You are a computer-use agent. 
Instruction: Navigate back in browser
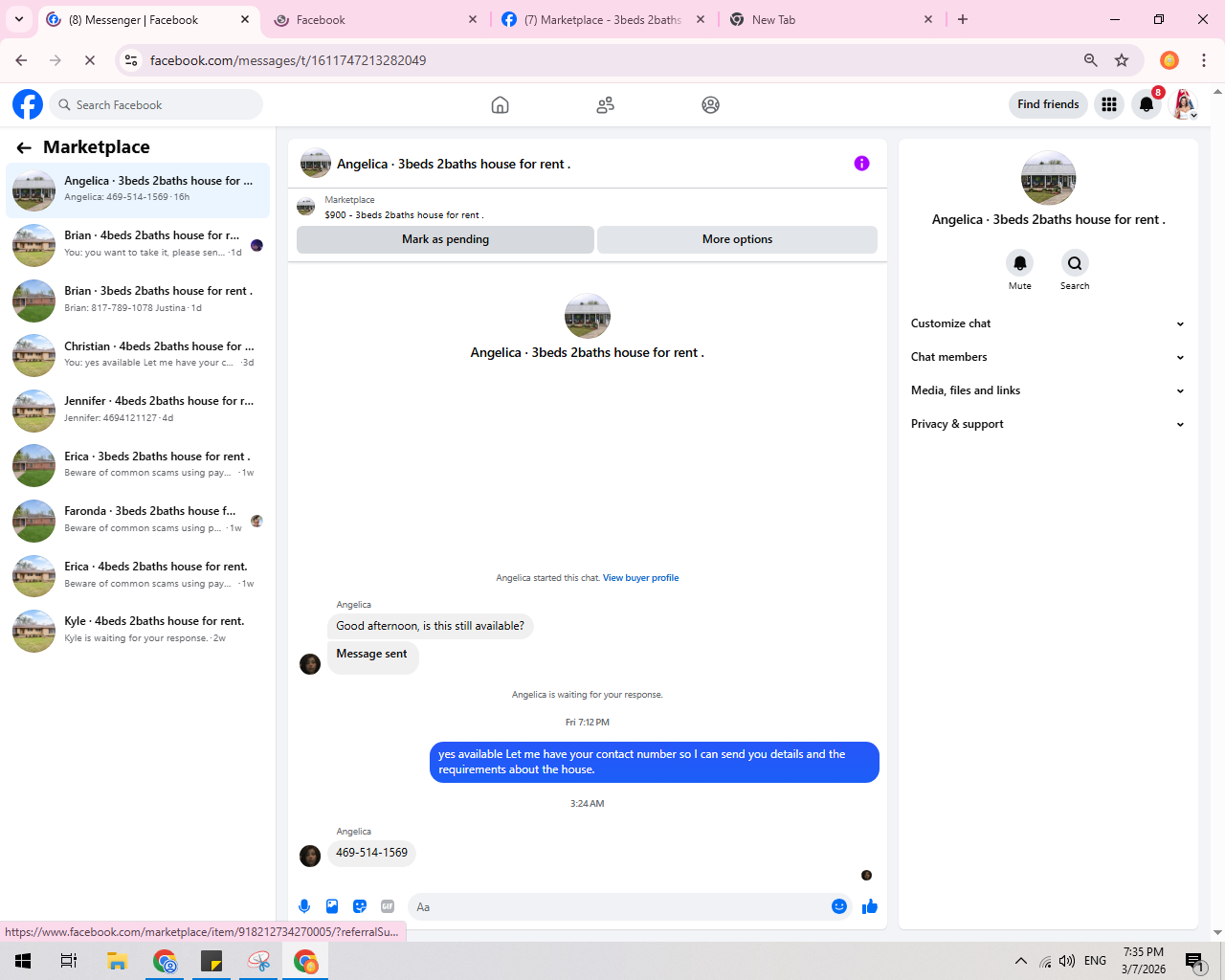21,60
